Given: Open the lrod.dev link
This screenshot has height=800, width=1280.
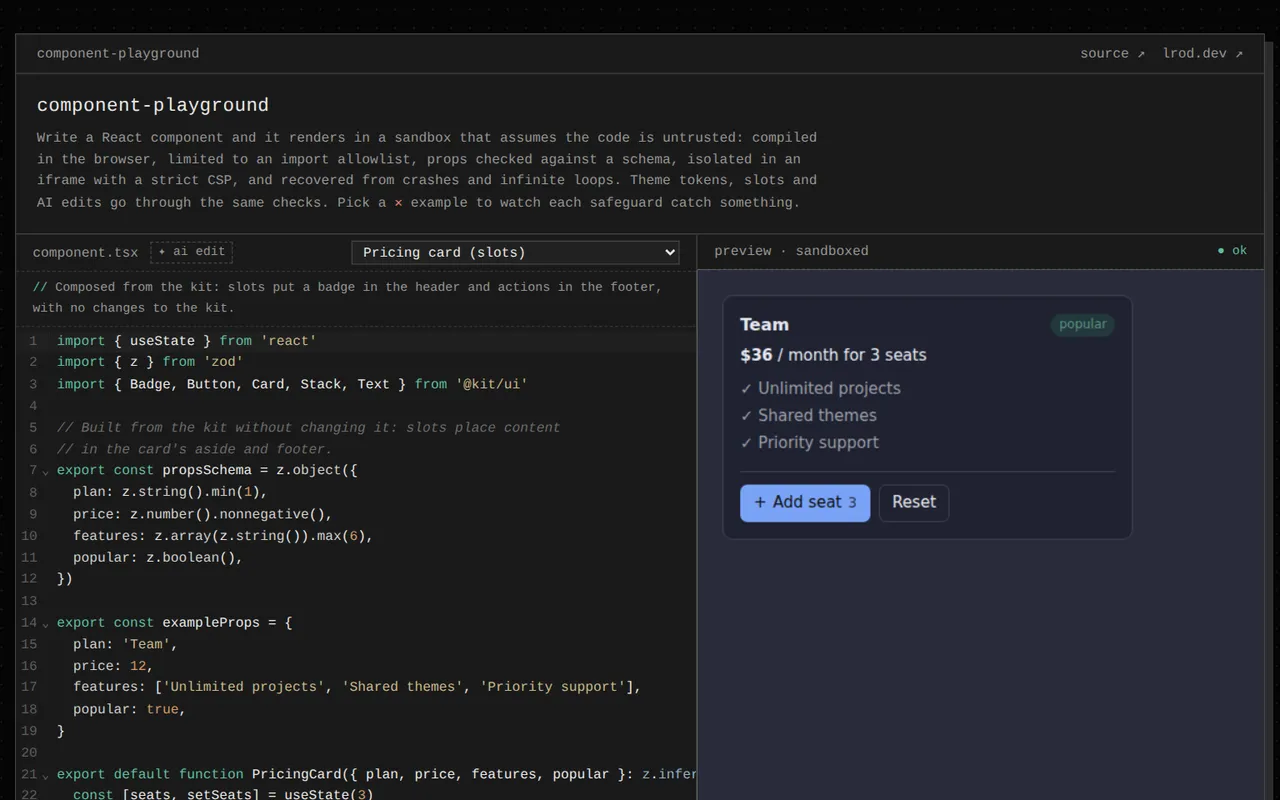Looking at the screenshot, I should point(1202,54).
